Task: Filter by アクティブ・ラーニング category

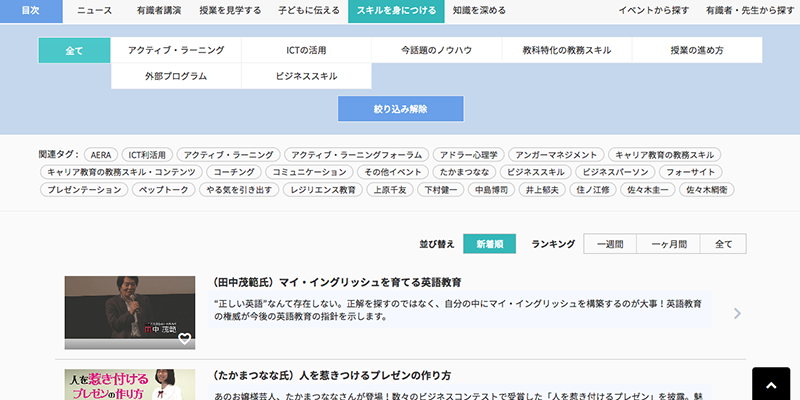Action: pyautogui.click(x=176, y=50)
